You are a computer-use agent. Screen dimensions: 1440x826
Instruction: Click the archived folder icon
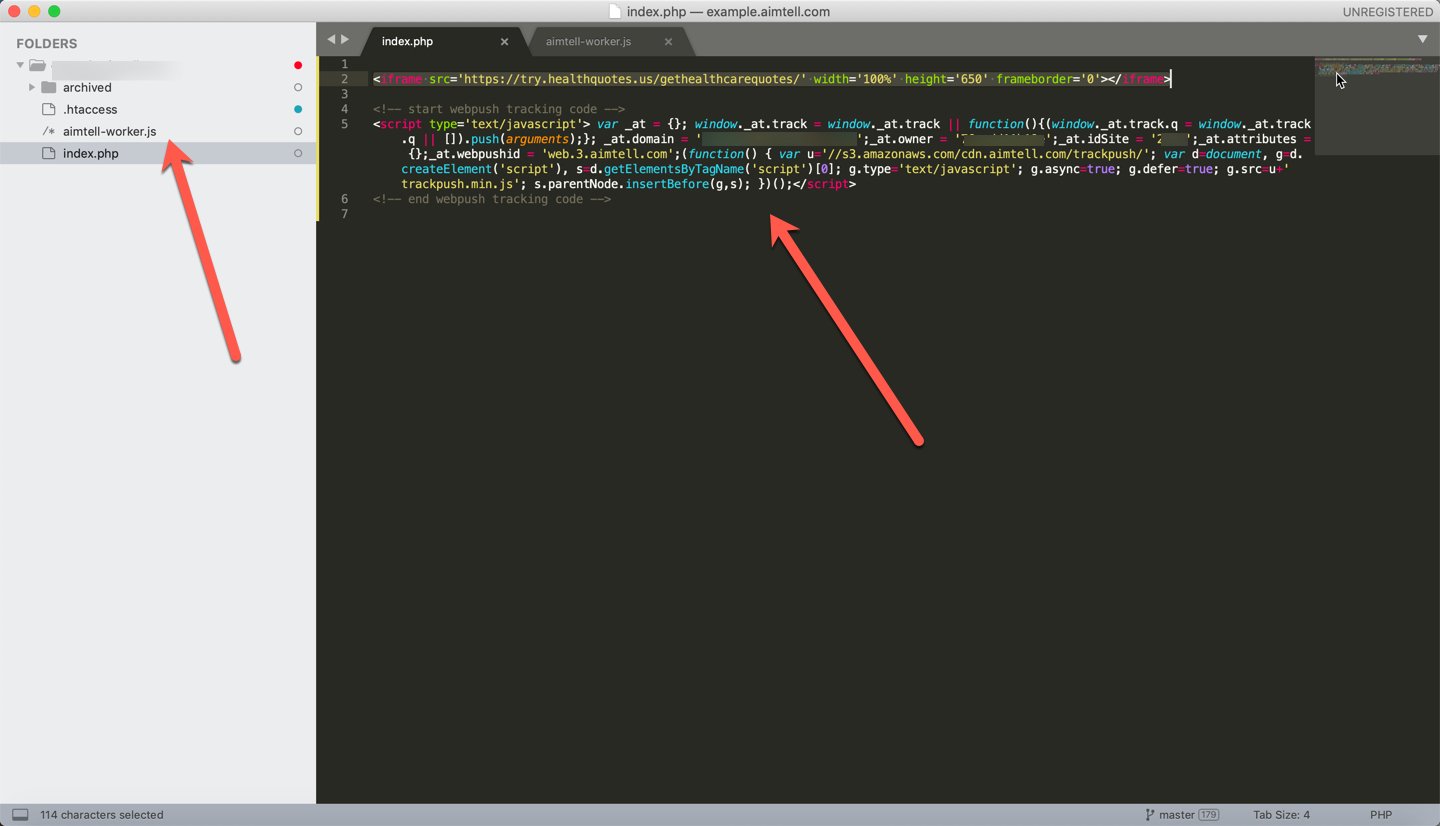tap(48, 88)
